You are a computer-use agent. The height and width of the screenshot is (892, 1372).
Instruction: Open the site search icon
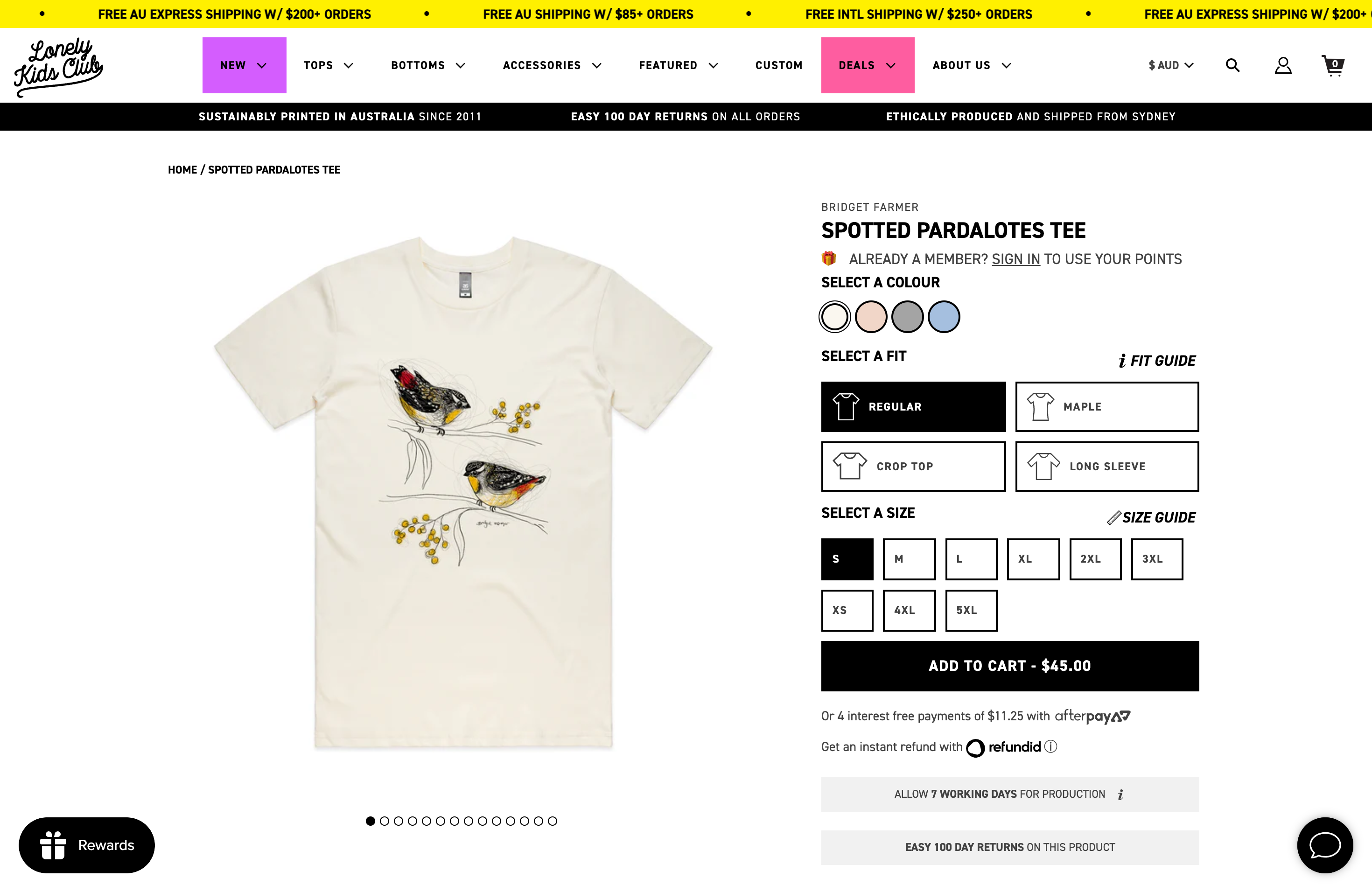click(x=1232, y=65)
